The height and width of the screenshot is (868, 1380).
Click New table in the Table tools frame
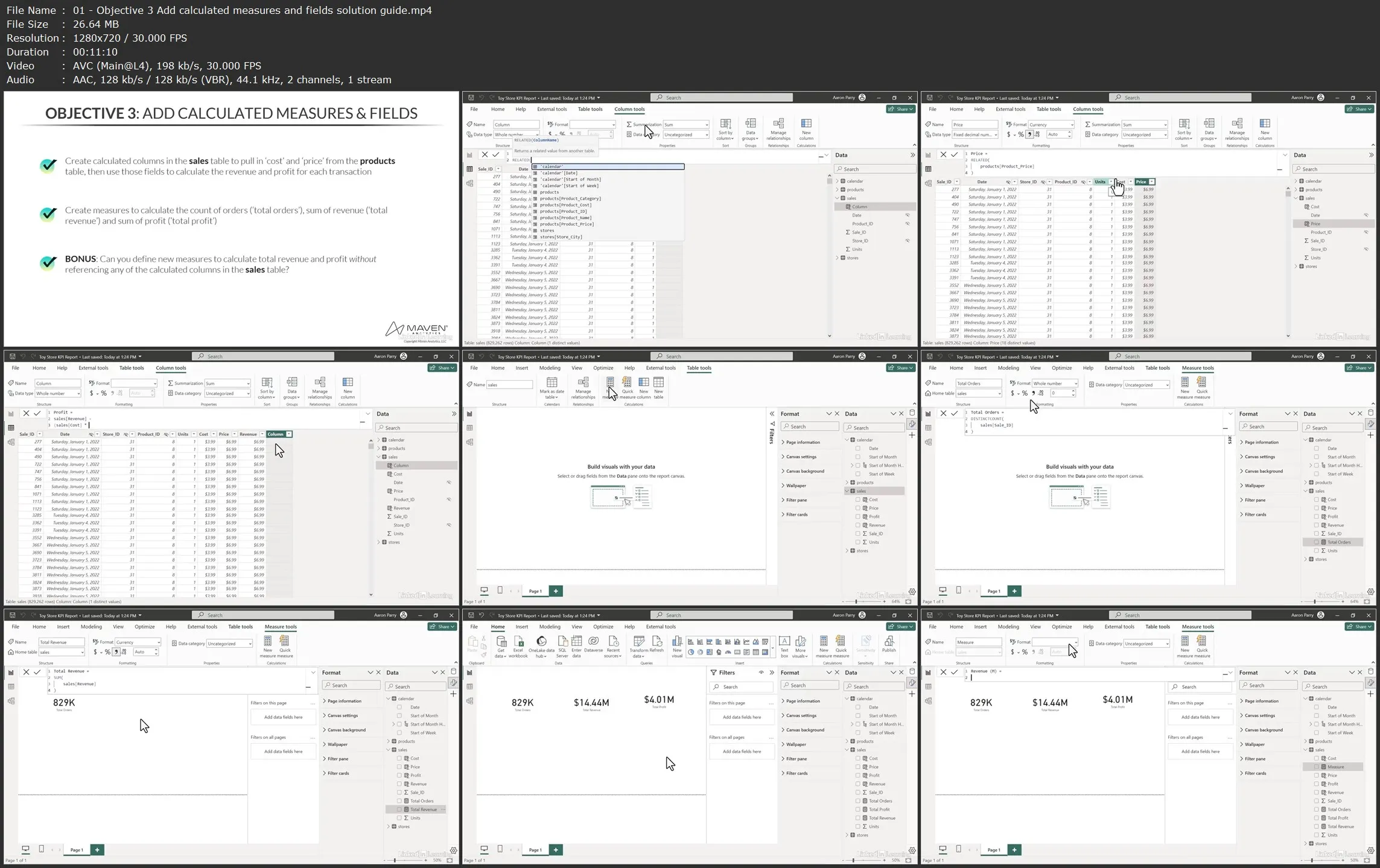pyautogui.click(x=658, y=388)
